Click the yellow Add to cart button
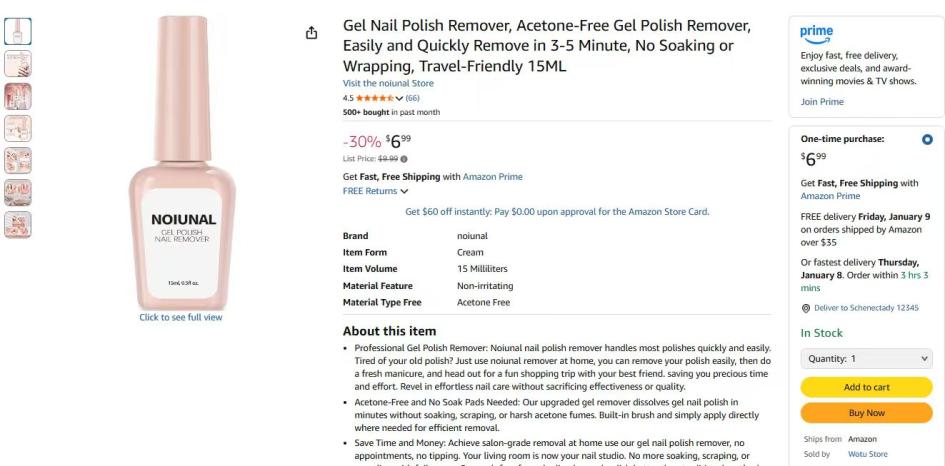Screen dimensions: 945x466 (x=867, y=387)
